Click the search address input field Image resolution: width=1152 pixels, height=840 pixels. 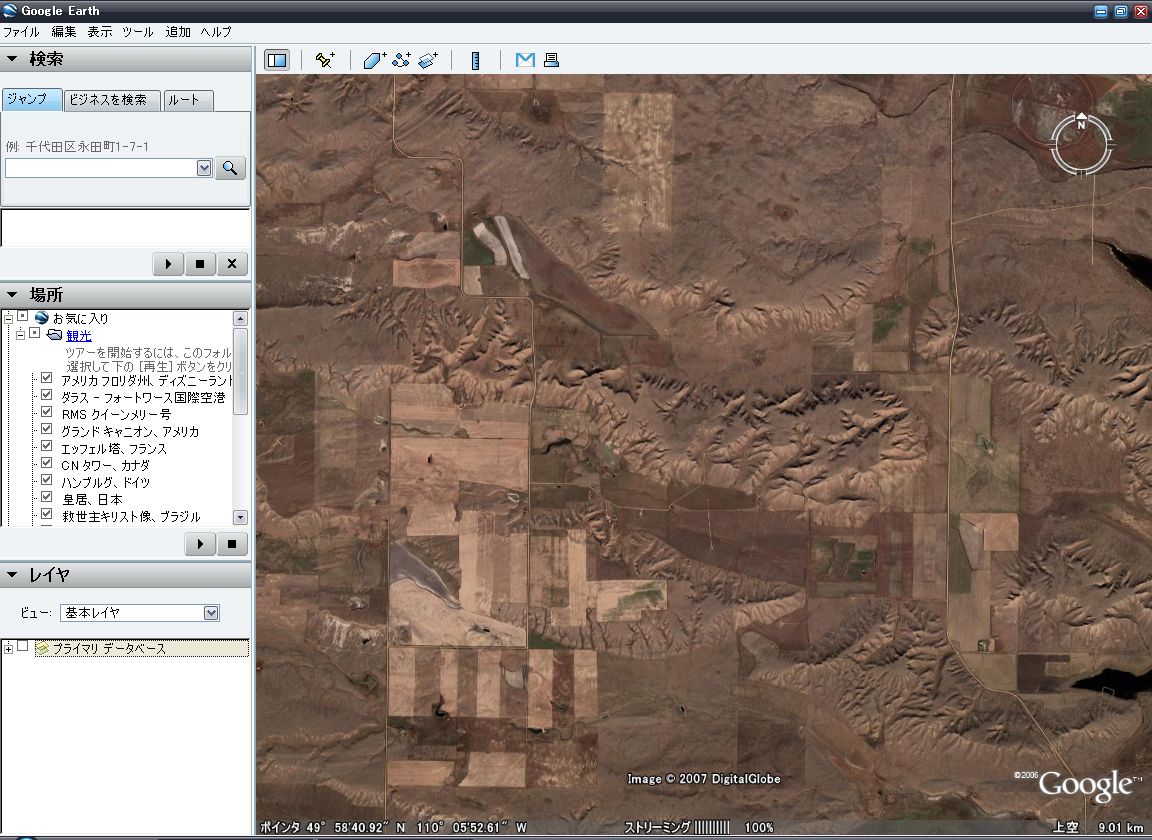point(101,168)
